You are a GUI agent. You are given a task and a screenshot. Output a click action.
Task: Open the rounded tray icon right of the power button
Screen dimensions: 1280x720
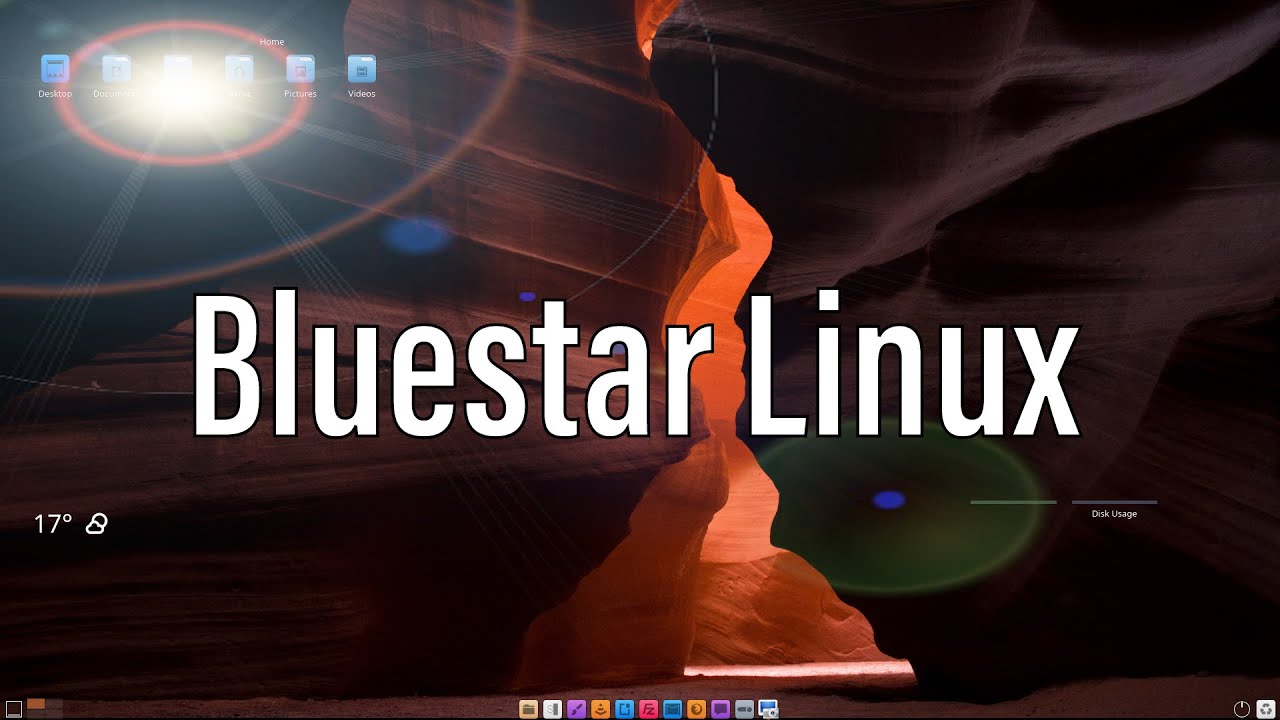[1266, 709]
